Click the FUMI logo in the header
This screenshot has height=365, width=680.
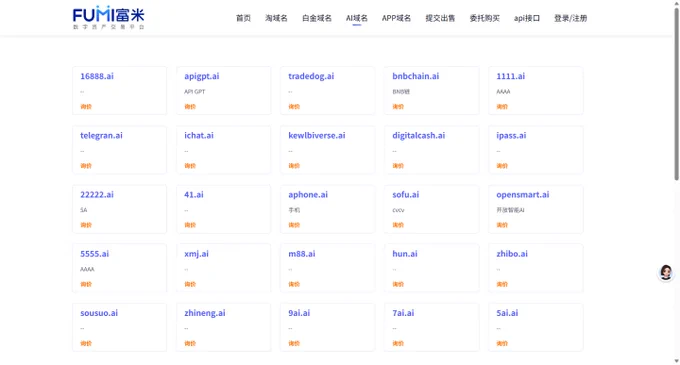click(x=108, y=17)
